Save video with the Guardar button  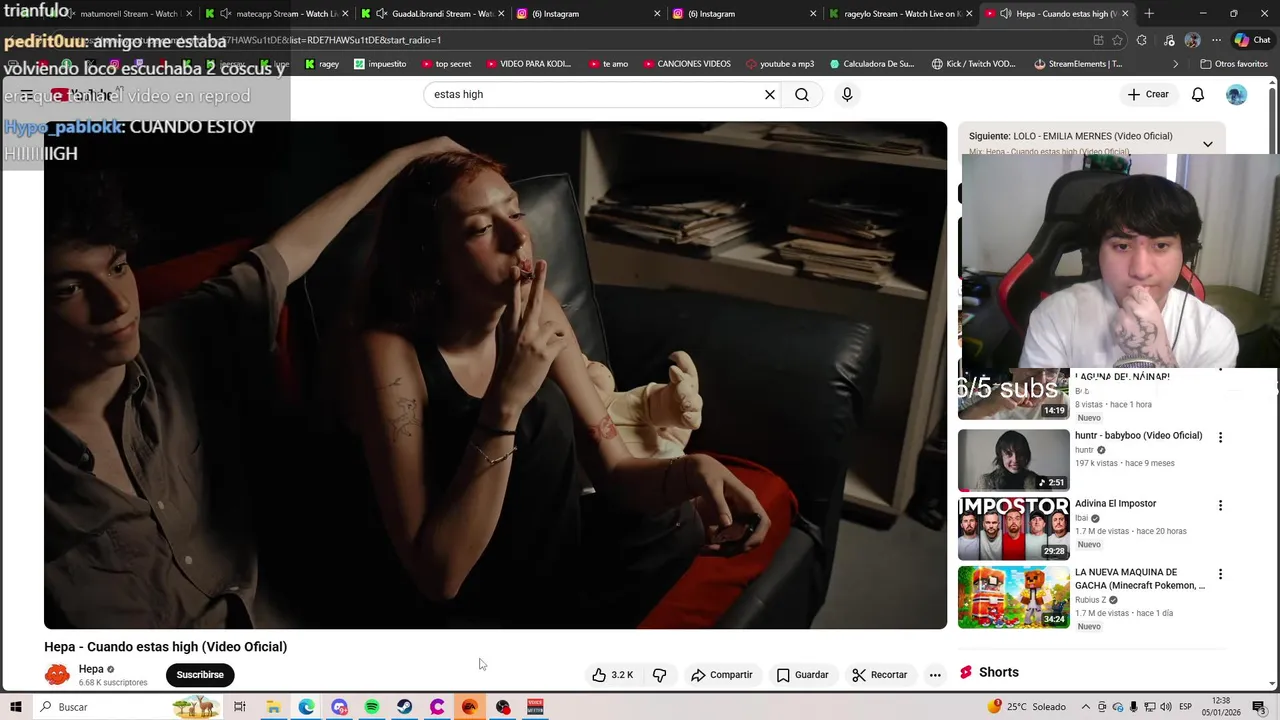click(x=803, y=675)
